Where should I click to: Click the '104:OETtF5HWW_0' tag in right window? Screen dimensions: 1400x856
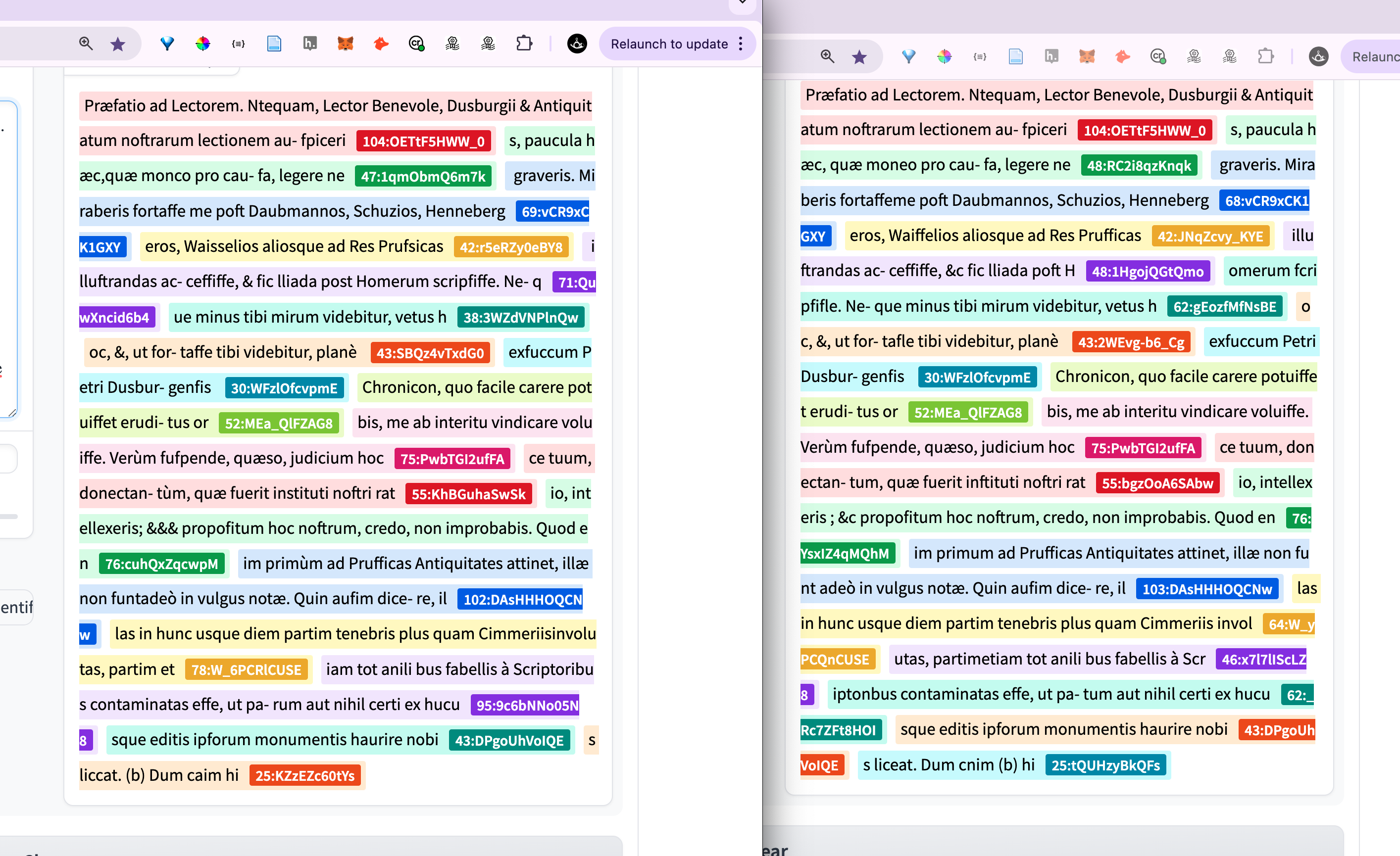click(x=1145, y=130)
